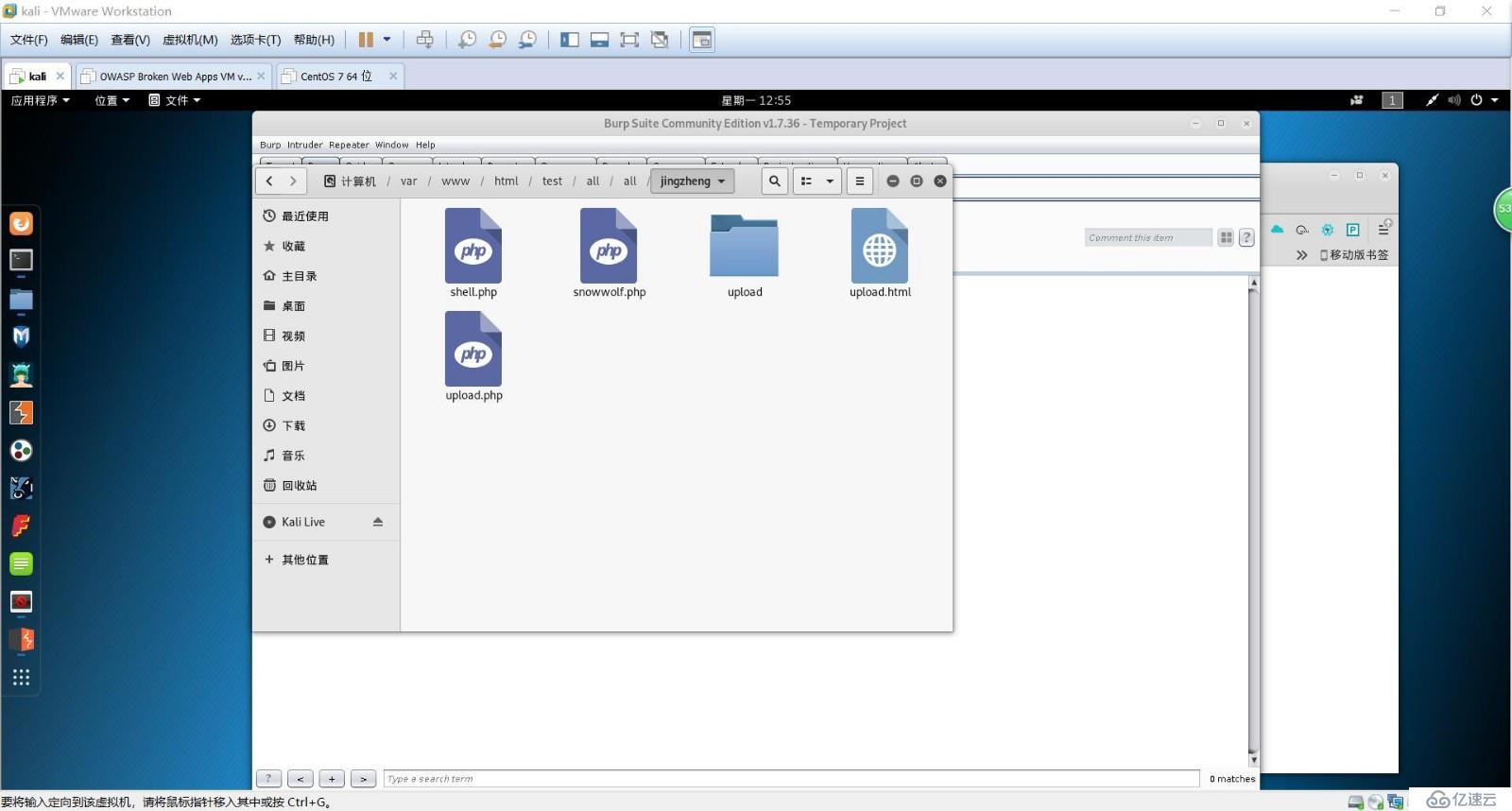The height and width of the screenshot is (811, 1512).
Task: Navigate to the www path segment
Action: click(x=455, y=181)
